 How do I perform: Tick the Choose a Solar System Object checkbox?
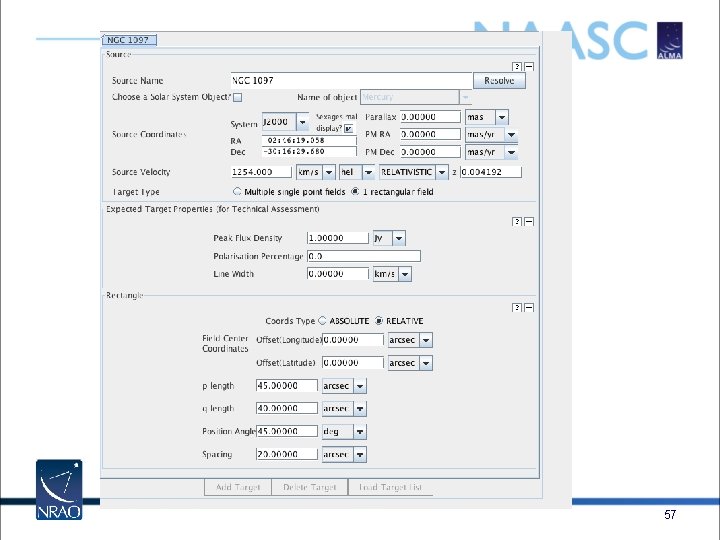tap(237, 97)
